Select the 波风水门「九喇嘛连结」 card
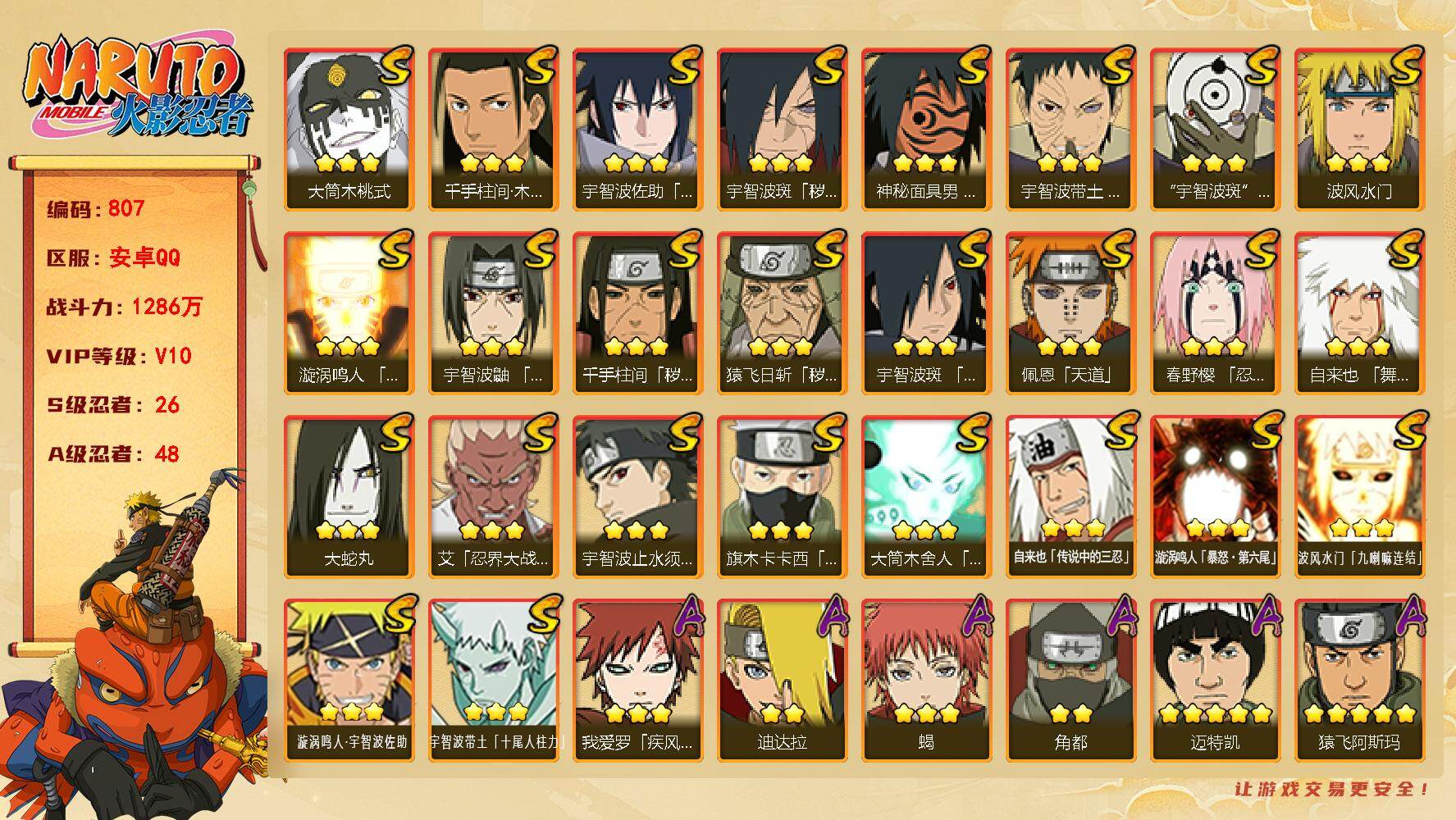1456x820 pixels. (1359, 497)
